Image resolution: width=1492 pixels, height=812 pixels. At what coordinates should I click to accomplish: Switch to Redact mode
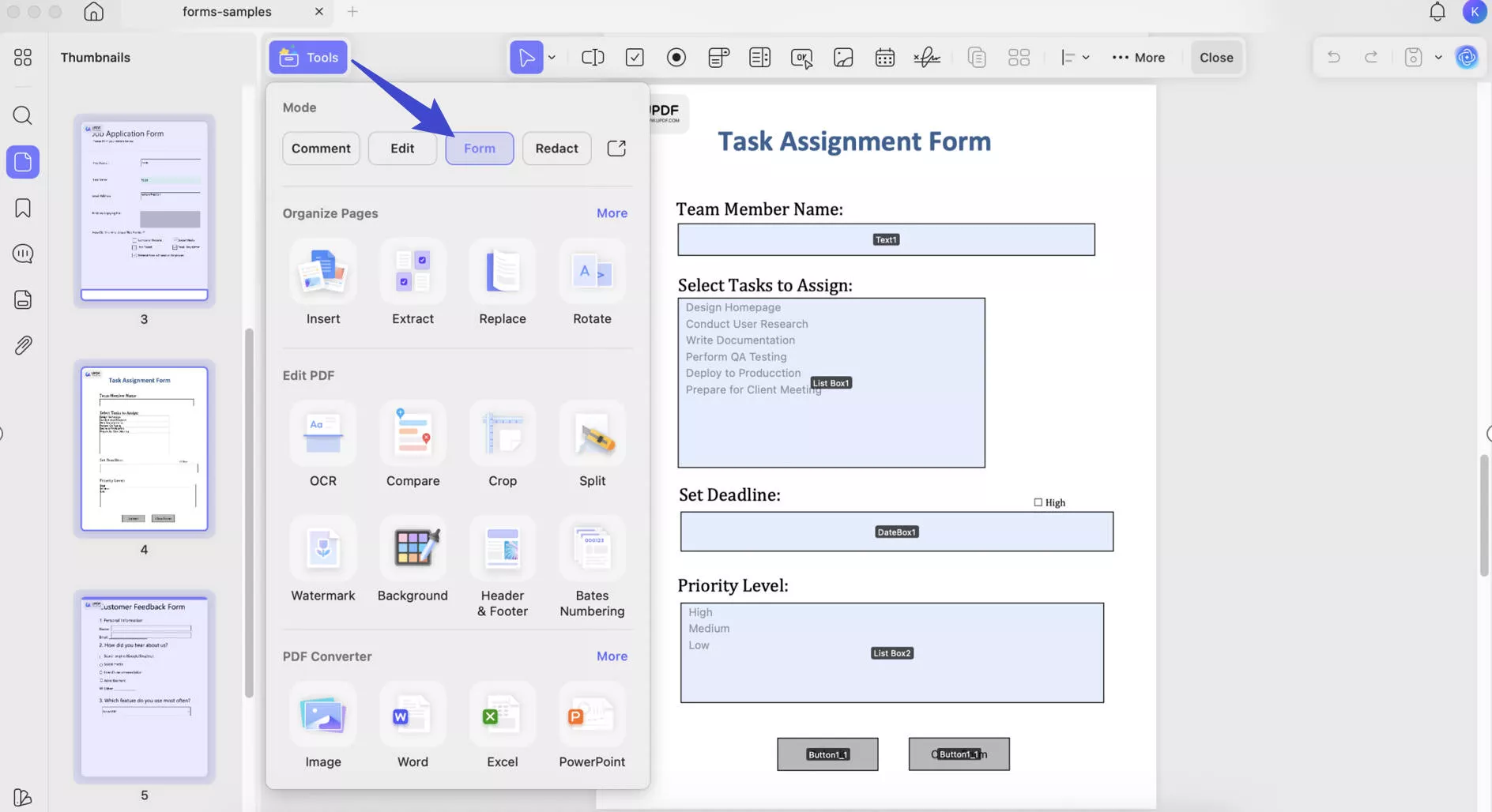point(556,148)
